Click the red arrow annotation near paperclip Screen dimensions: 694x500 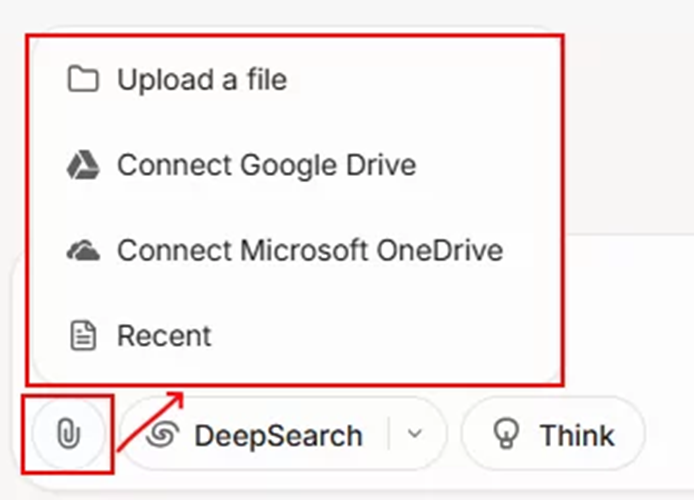click(x=150, y=421)
